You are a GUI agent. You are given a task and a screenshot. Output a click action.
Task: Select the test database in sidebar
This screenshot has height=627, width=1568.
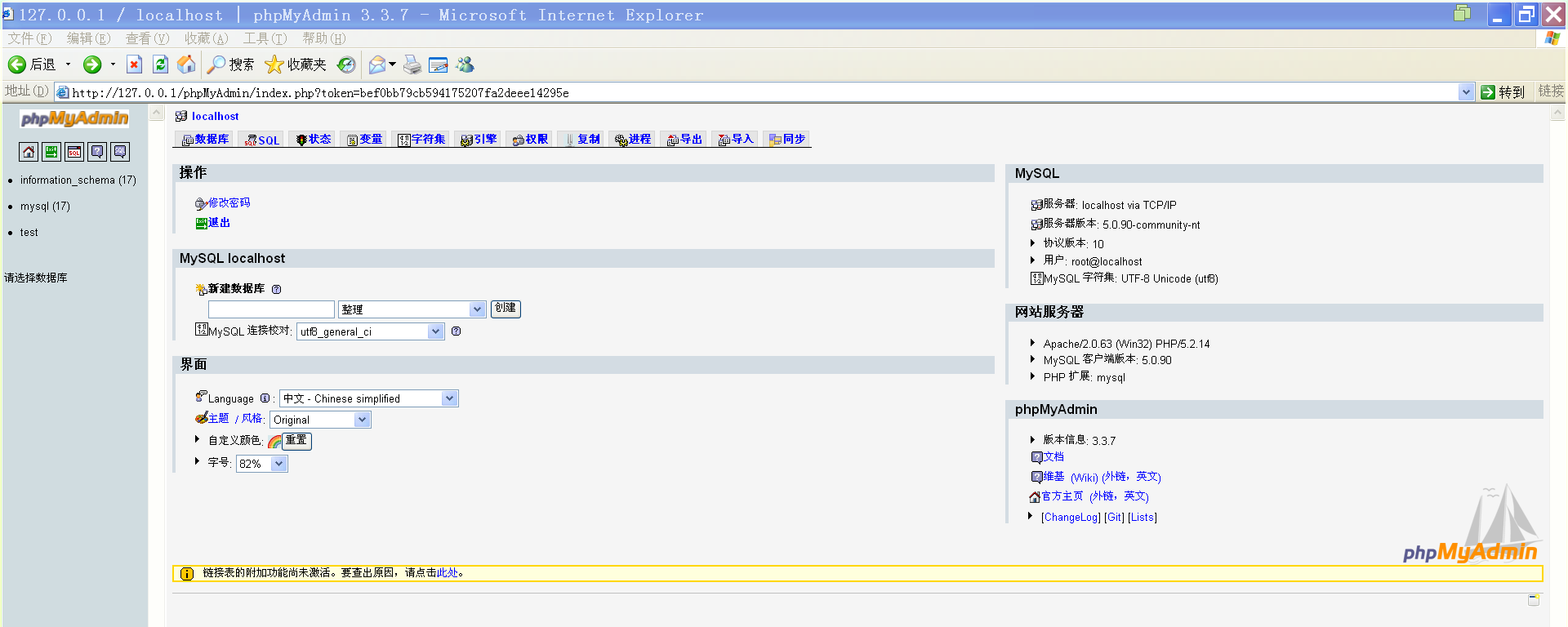[29, 233]
